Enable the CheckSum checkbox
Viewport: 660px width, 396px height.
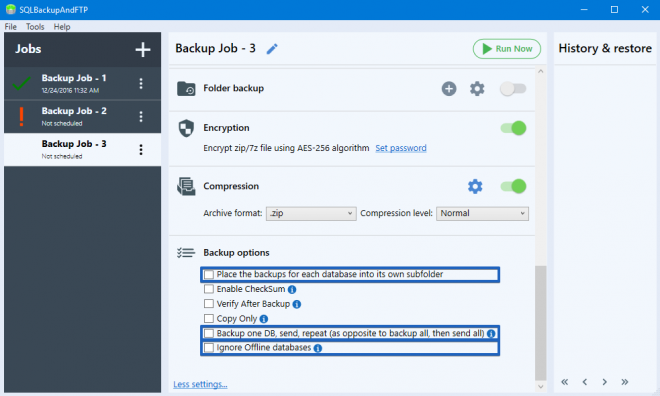(x=209, y=289)
